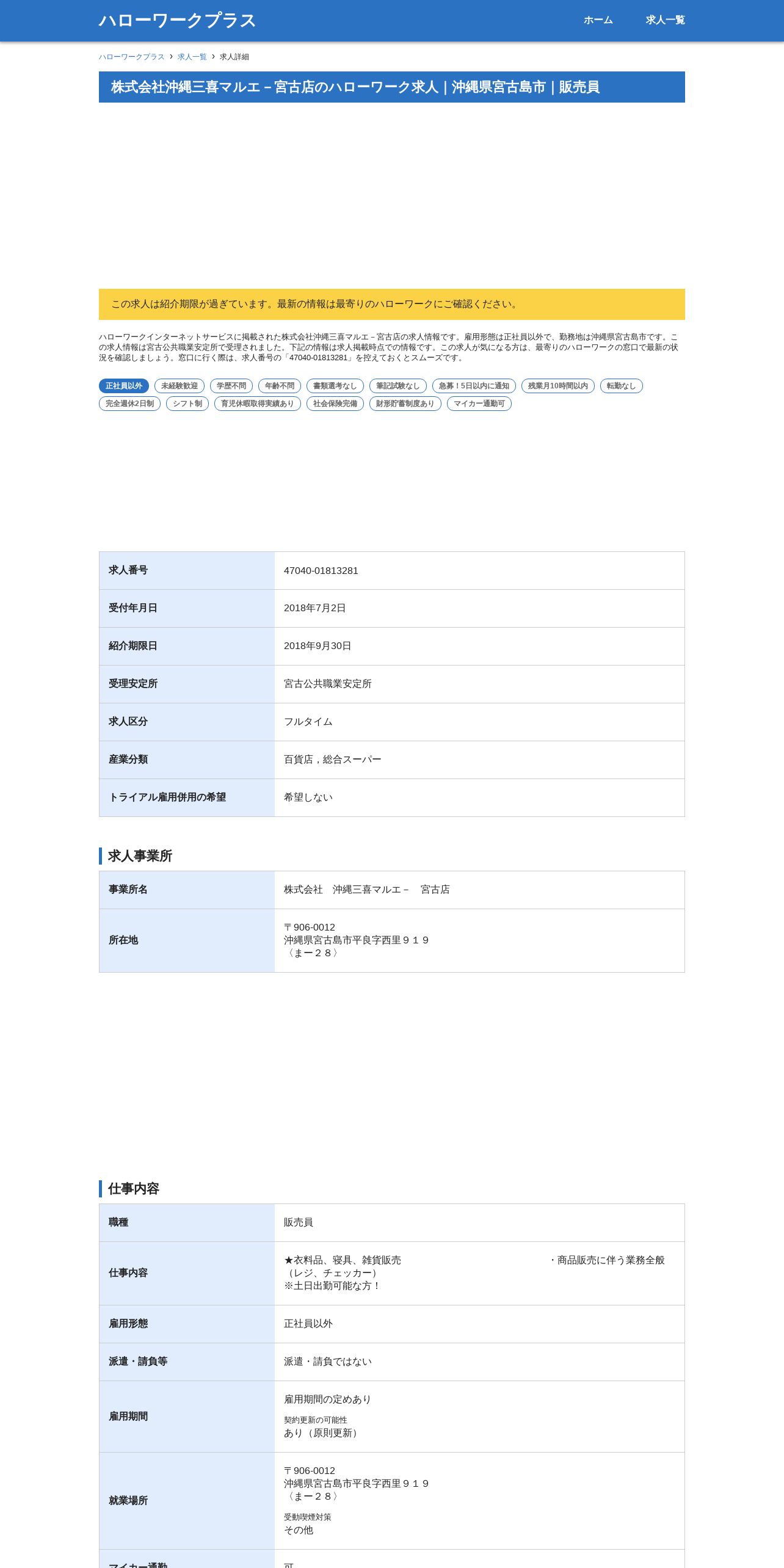Click the deadline 2018年9月30日
The width and height of the screenshot is (784, 1568).
click(x=318, y=646)
